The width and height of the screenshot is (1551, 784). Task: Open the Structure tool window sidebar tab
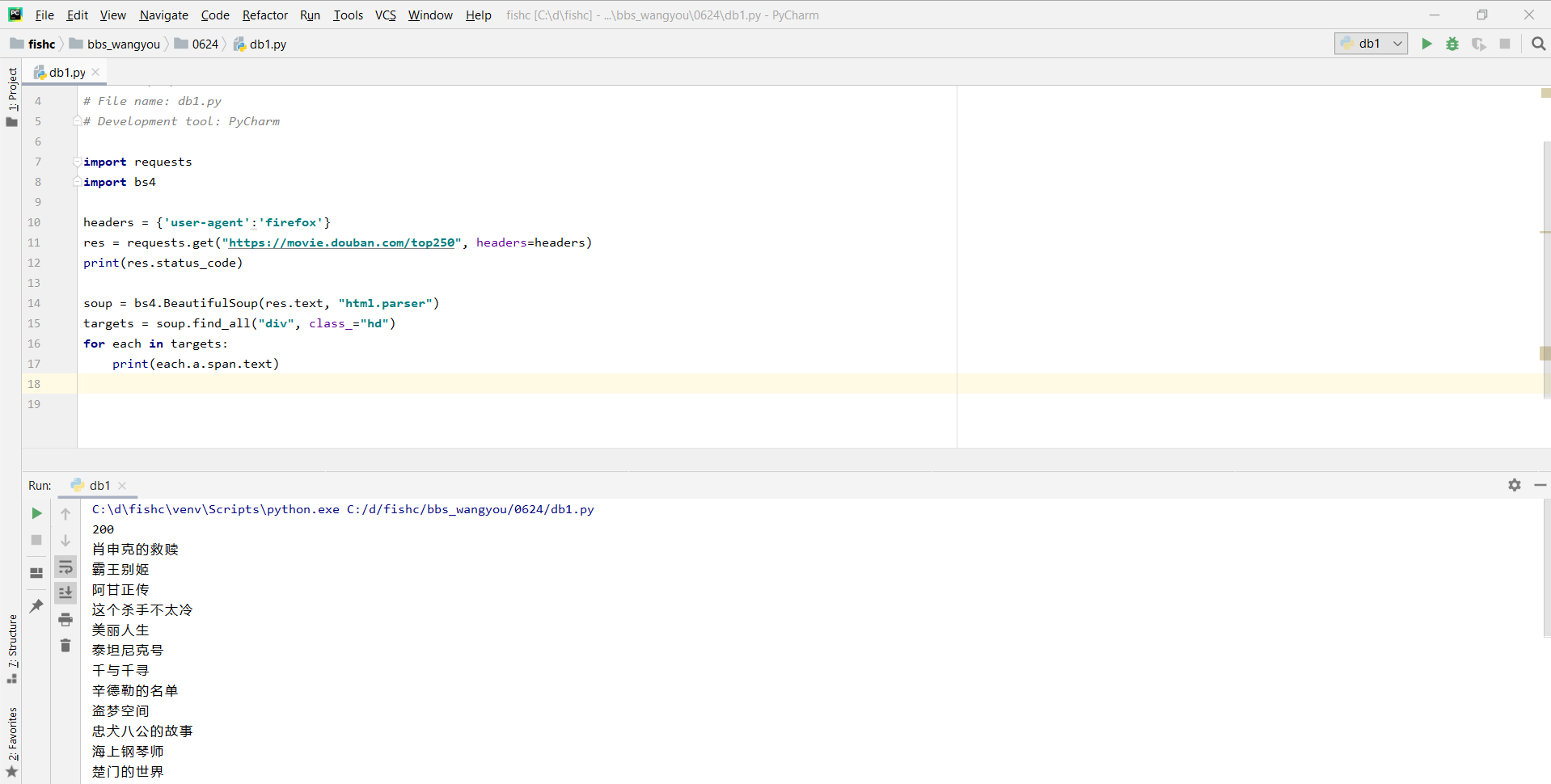[12, 648]
